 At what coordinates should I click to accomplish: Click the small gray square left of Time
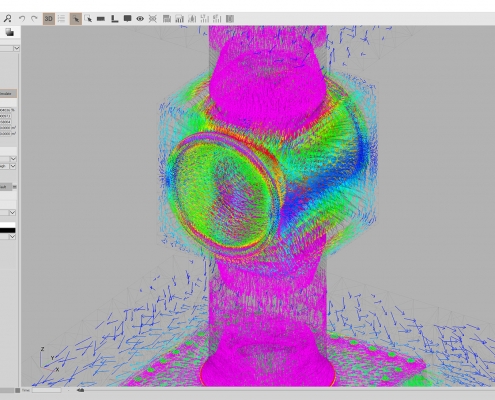click(x=17, y=390)
